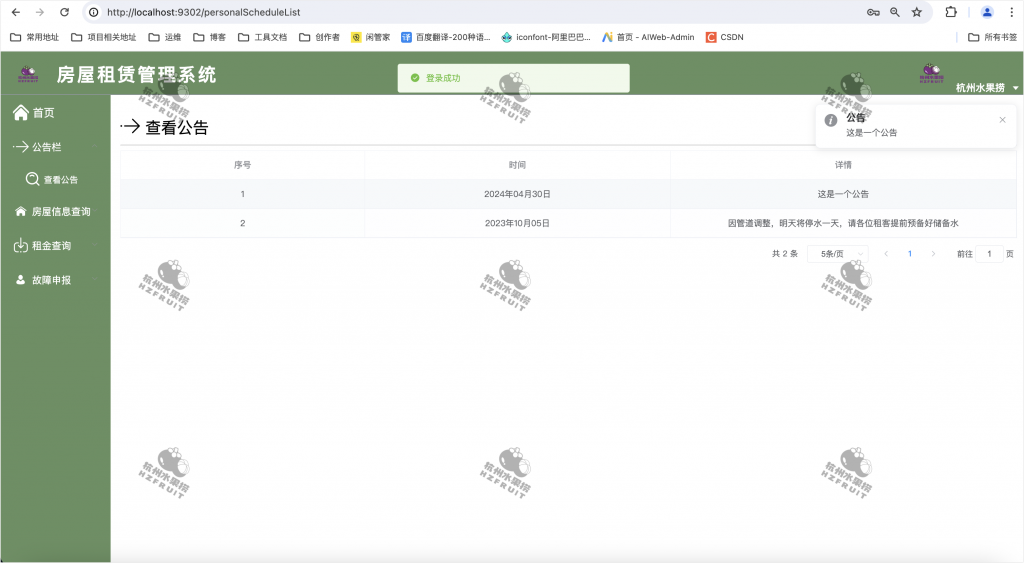The image size is (1024, 563).
Task: Open the saved passwords key icon
Action: [873, 12]
